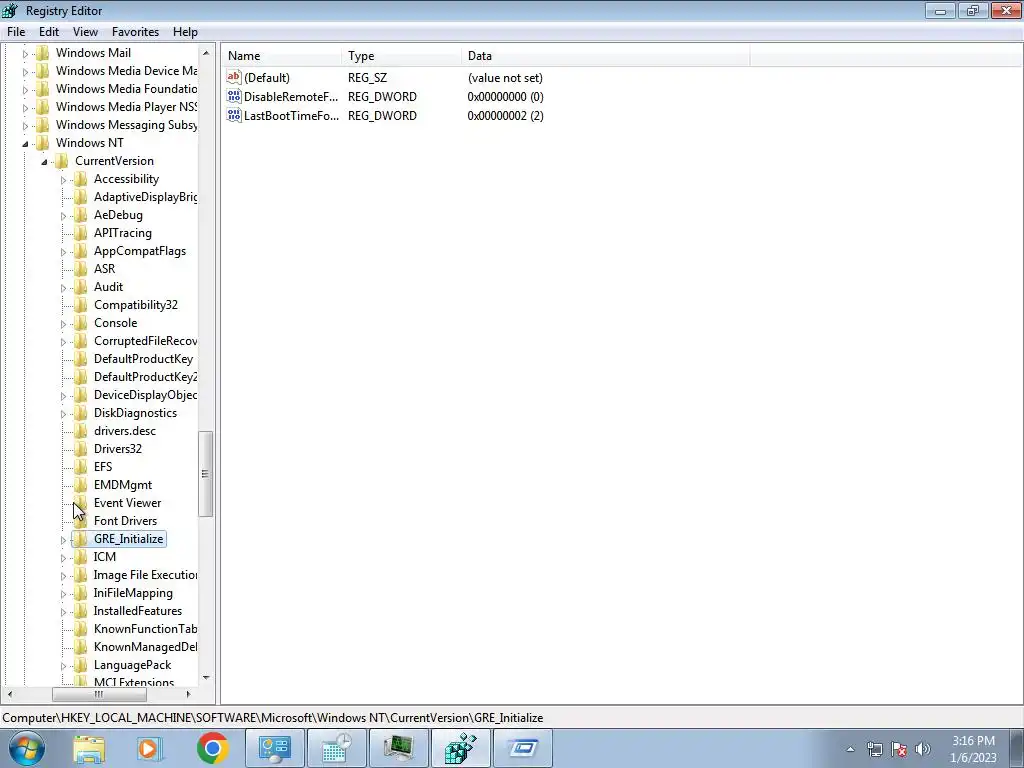Open the Favorites menu
The width and height of the screenshot is (1024, 768).
(x=135, y=32)
